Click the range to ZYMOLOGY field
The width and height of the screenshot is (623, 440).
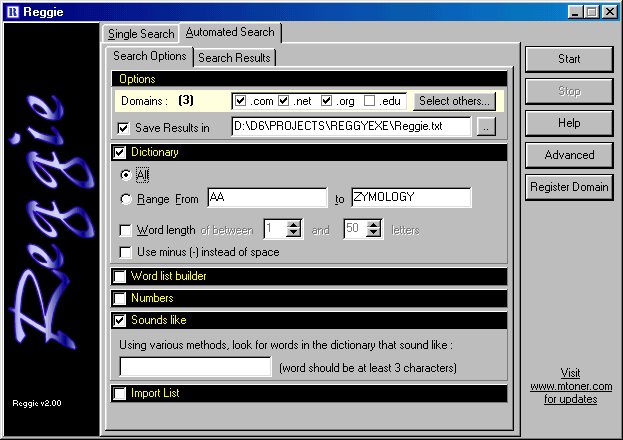[411, 198]
